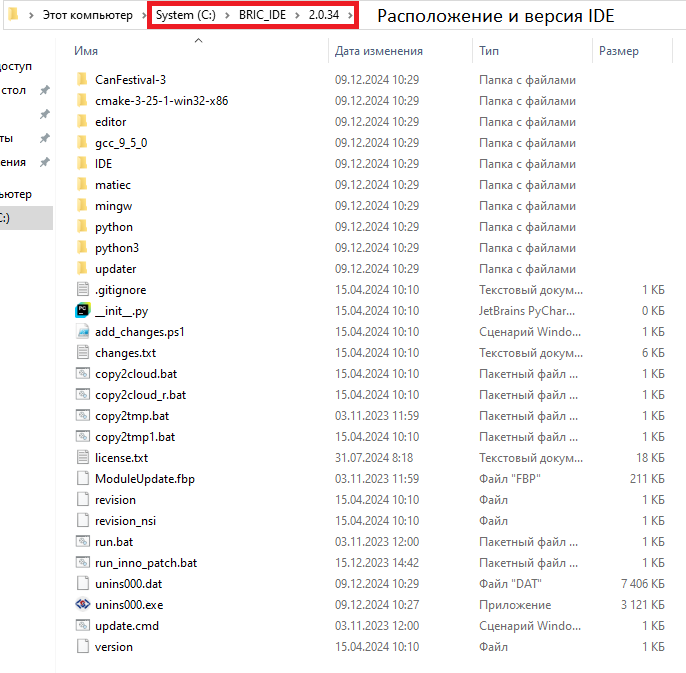Select the unins000.exe application icon
This screenshot has height=673, width=686.
83,604
